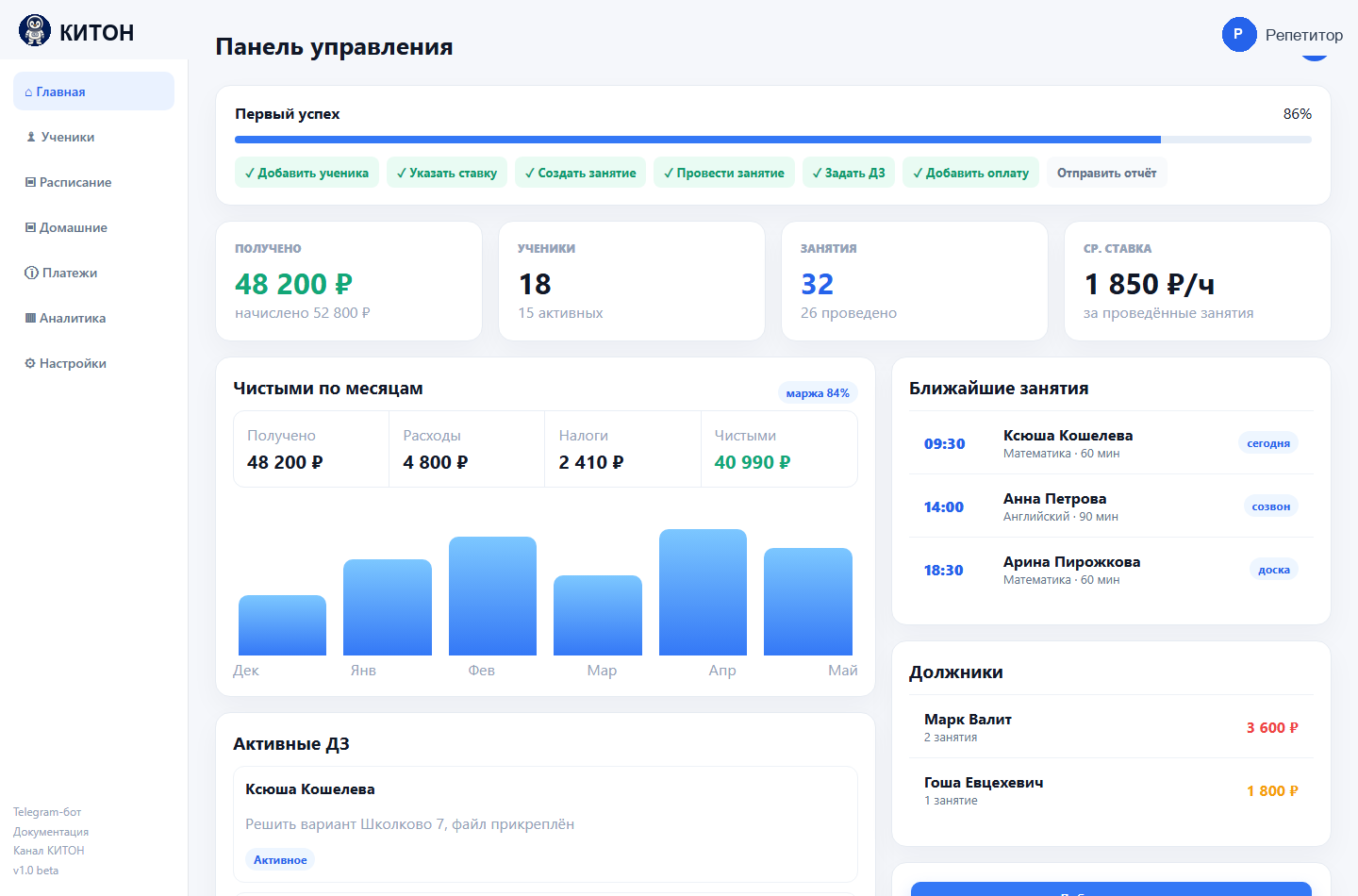Click the КИТОН penguin logo icon
The image size is (1358, 896).
coord(35,31)
